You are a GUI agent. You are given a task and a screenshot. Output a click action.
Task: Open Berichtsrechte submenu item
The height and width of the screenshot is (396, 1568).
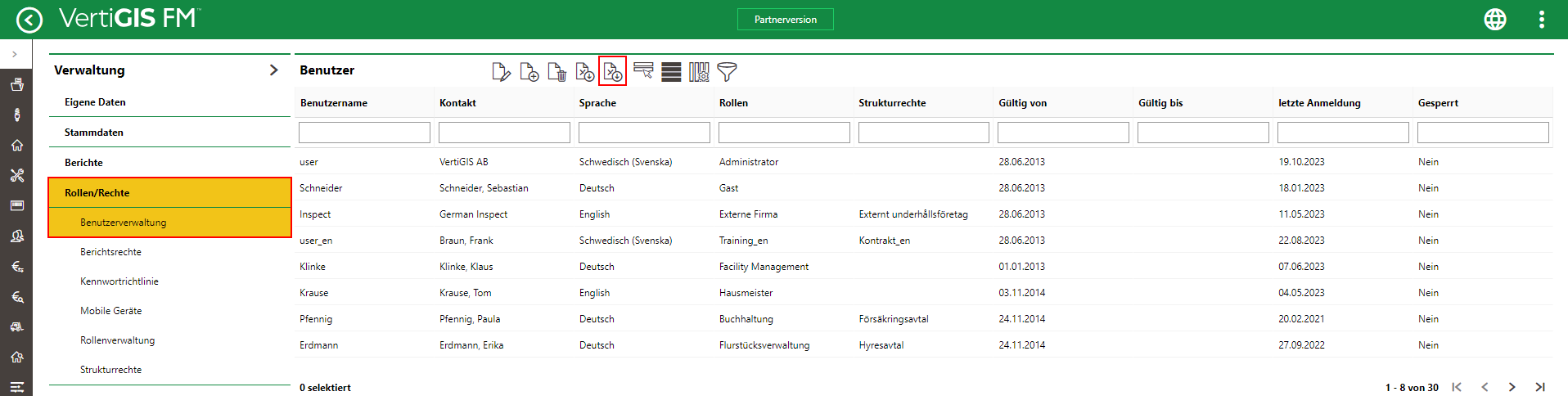[110, 252]
